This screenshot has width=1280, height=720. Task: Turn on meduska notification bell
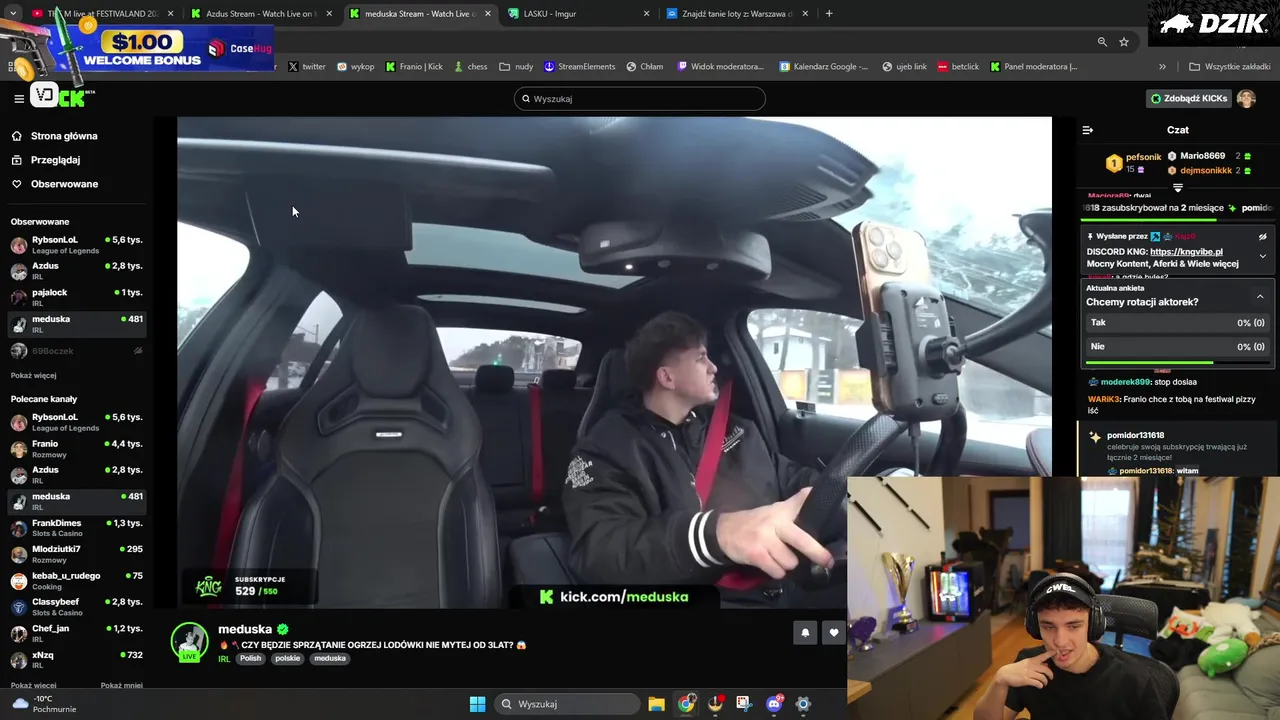tap(805, 632)
